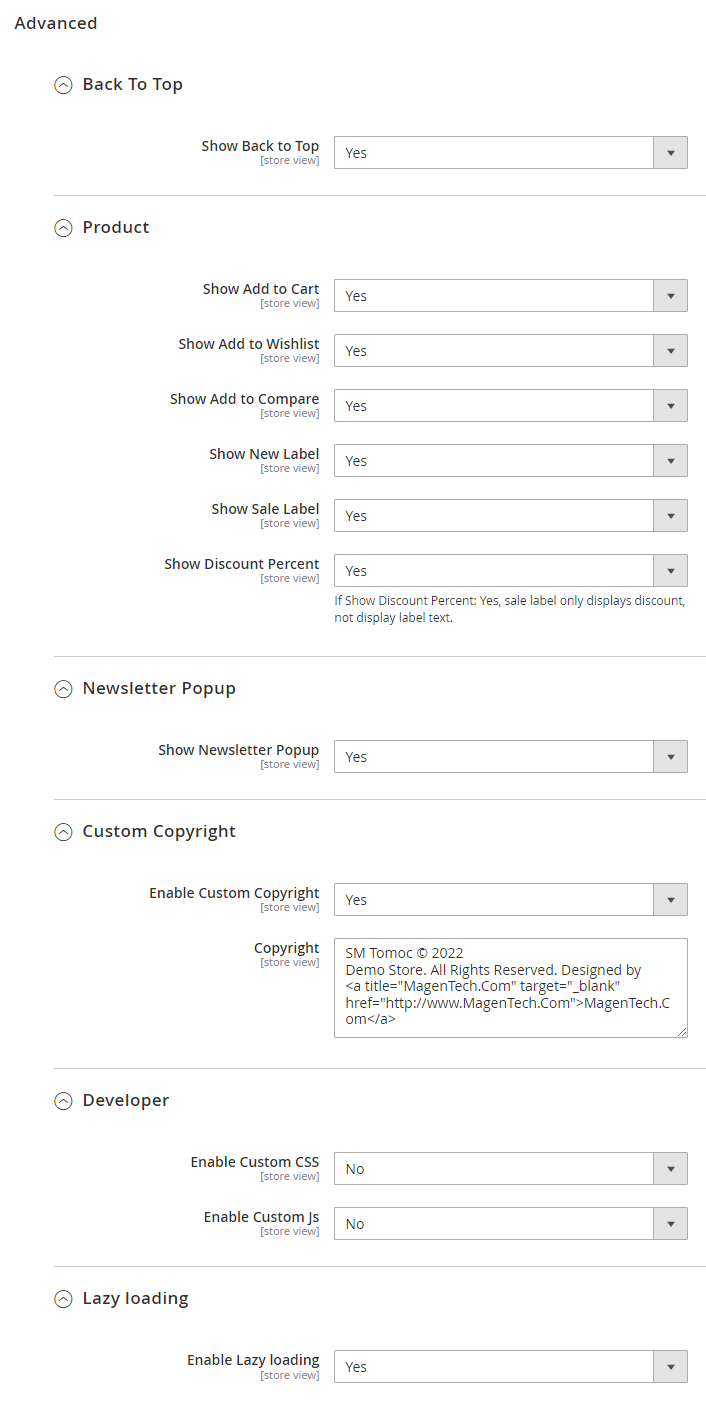Viewport: 706px width, 1402px height.
Task: Expand the Show Add to Wishlist select
Action: click(x=510, y=351)
